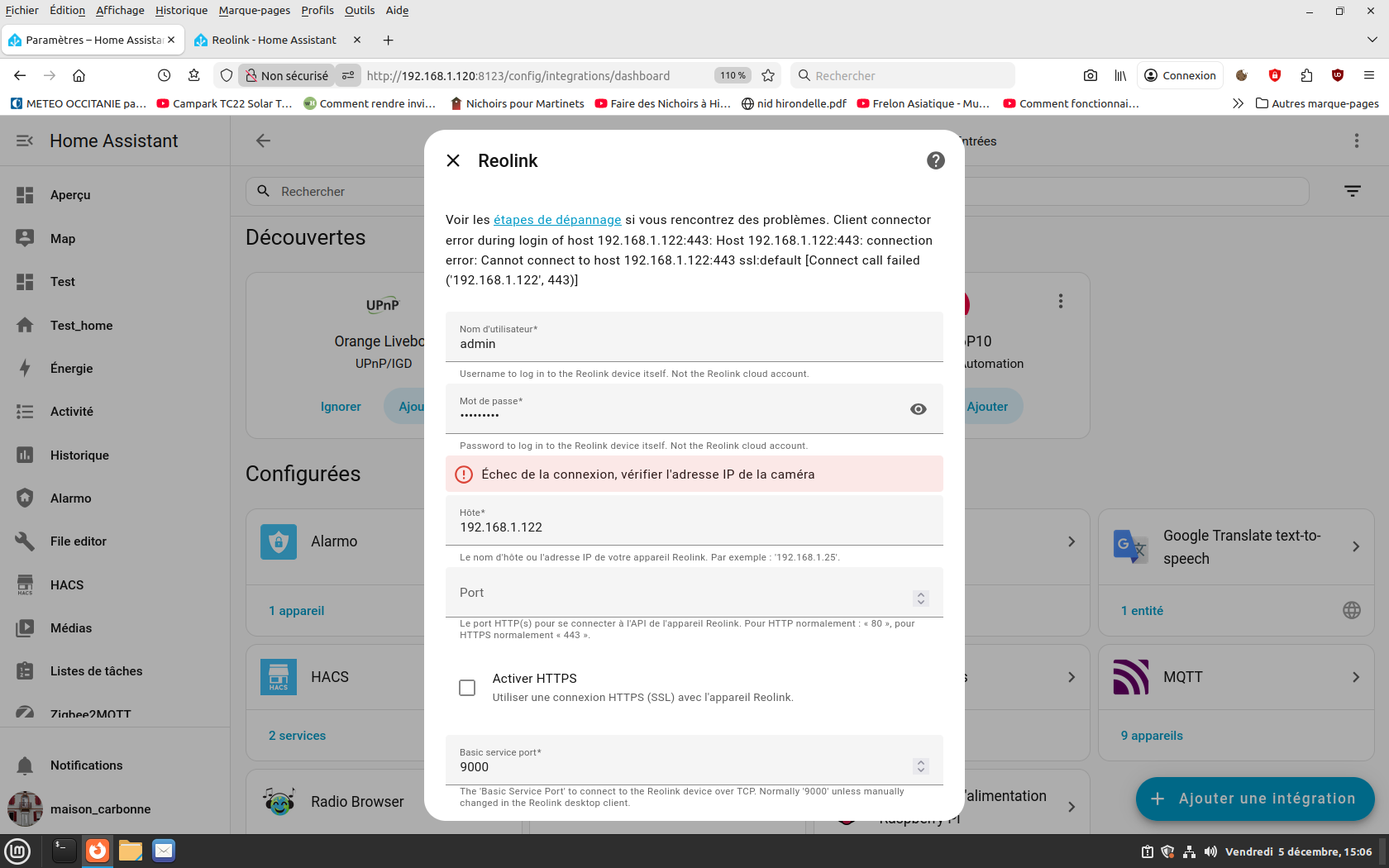Switch to the Reolink - Home Assistant tab
Image resolution: width=1389 pixels, height=868 pixels.
273,40
